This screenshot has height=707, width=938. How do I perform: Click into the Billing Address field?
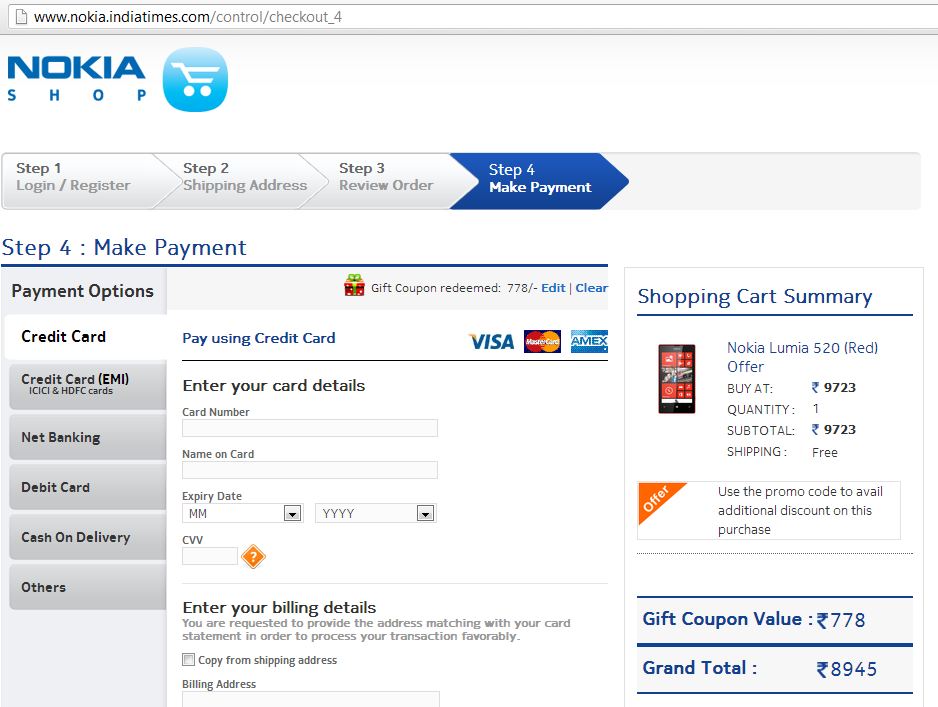coord(311,699)
